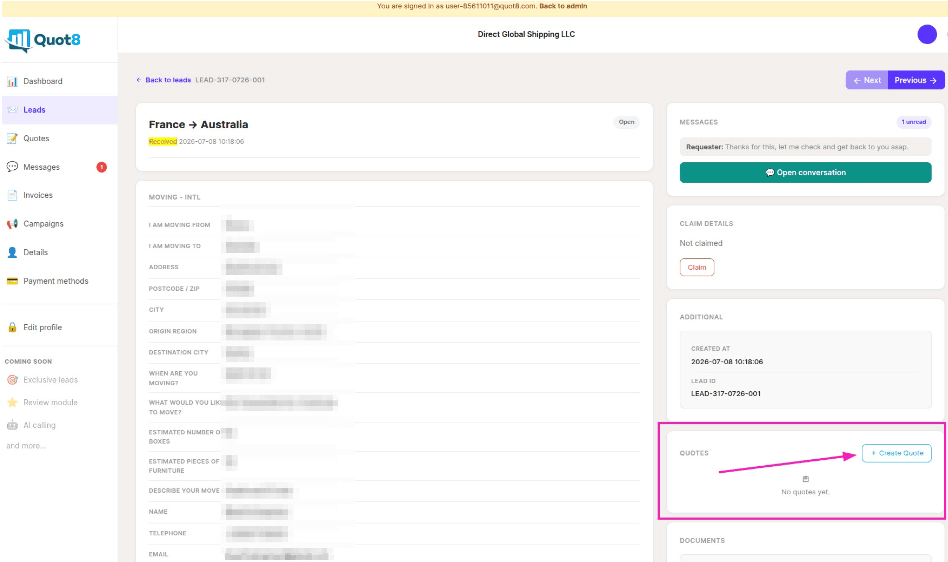Screen dimensions: 948x562
Task: Create a new quote
Action: click(897, 453)
